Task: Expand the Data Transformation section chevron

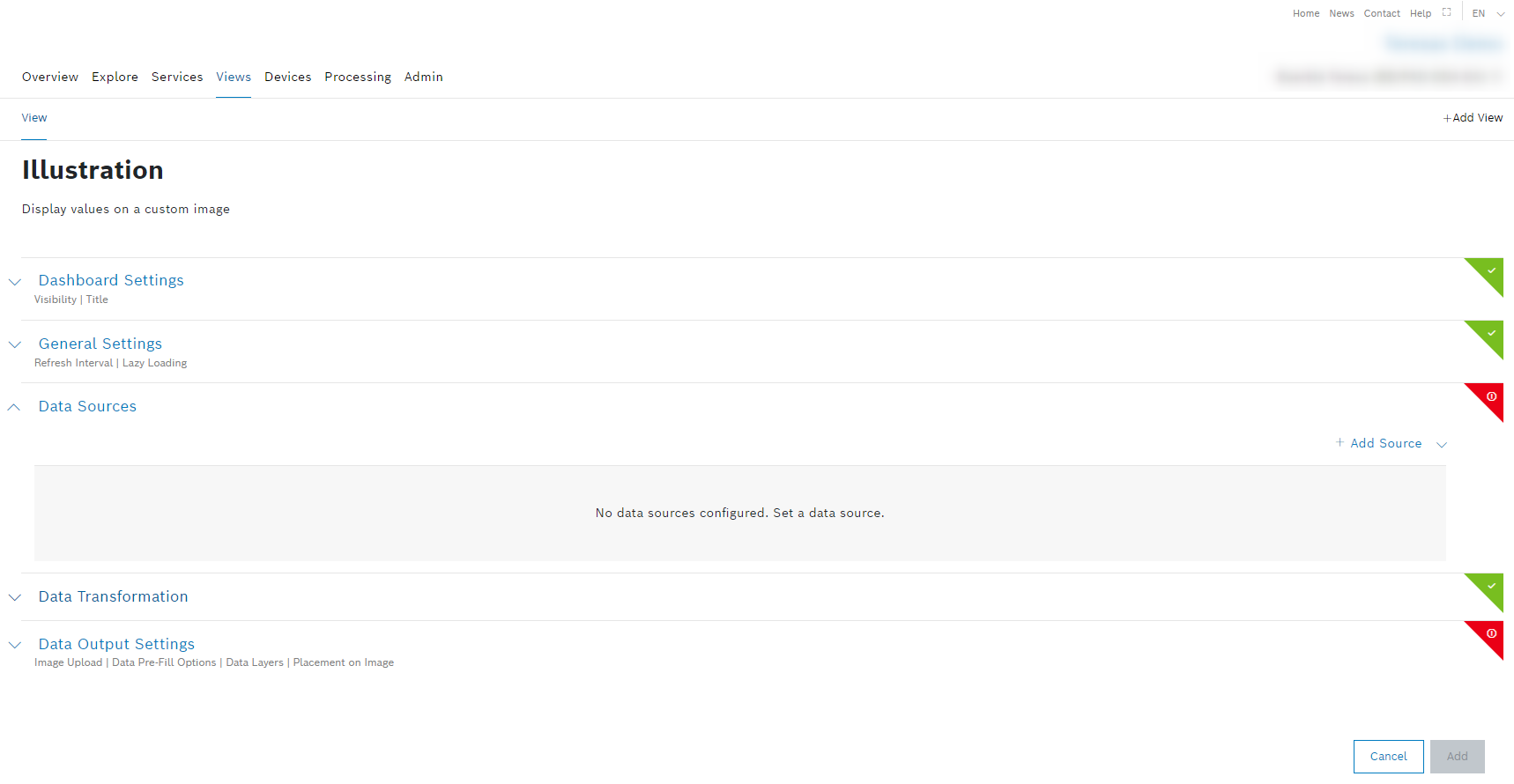Action: click(15, 597)
